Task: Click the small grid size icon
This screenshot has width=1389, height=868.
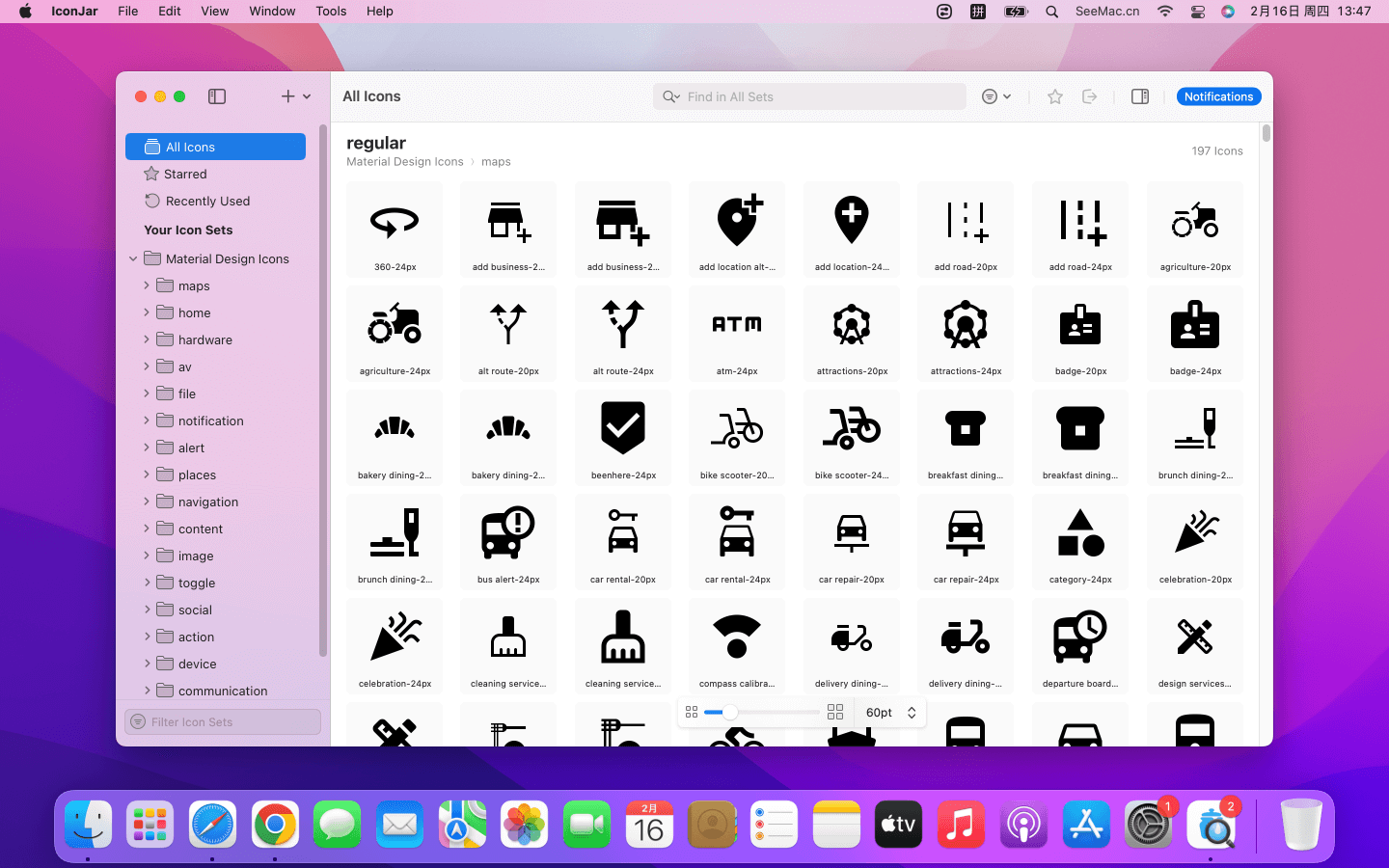Action: point(692,713)
